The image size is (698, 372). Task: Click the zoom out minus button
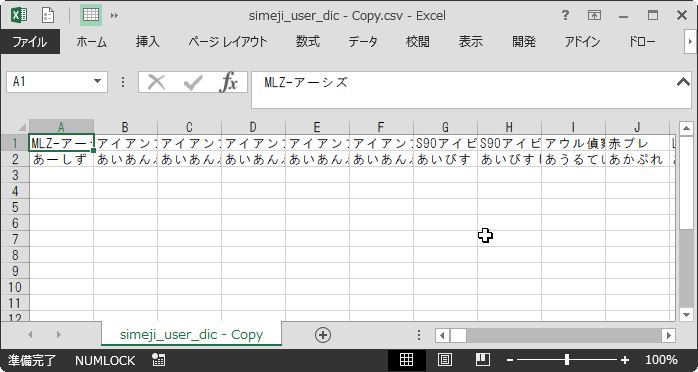(510, 360)
